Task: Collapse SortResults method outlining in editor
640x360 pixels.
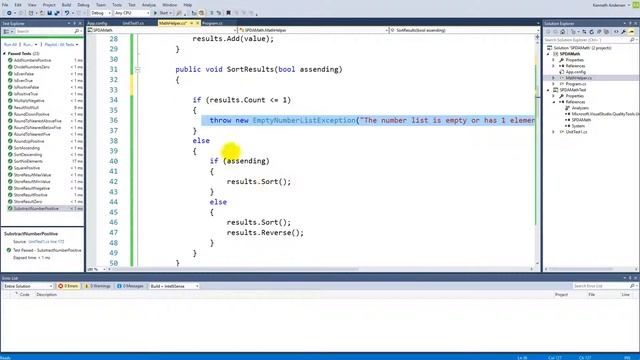Action: point(138,69)
